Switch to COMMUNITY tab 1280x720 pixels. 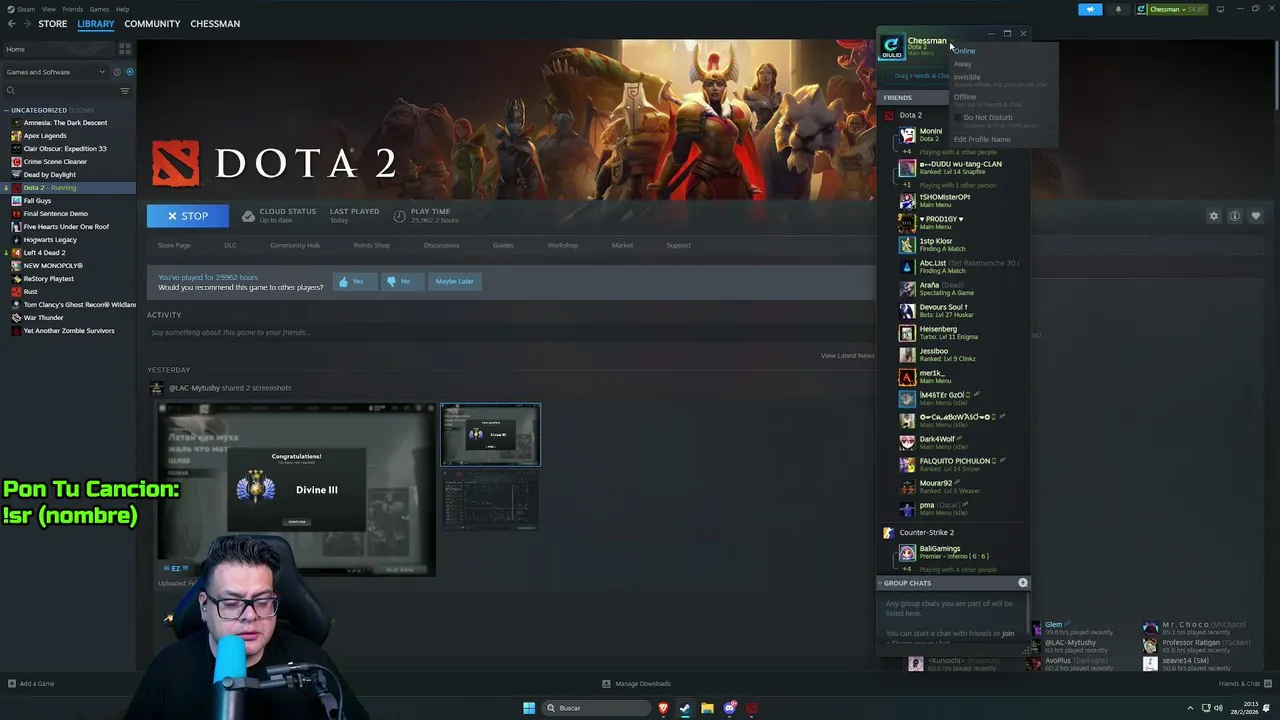tap(152, 23)
